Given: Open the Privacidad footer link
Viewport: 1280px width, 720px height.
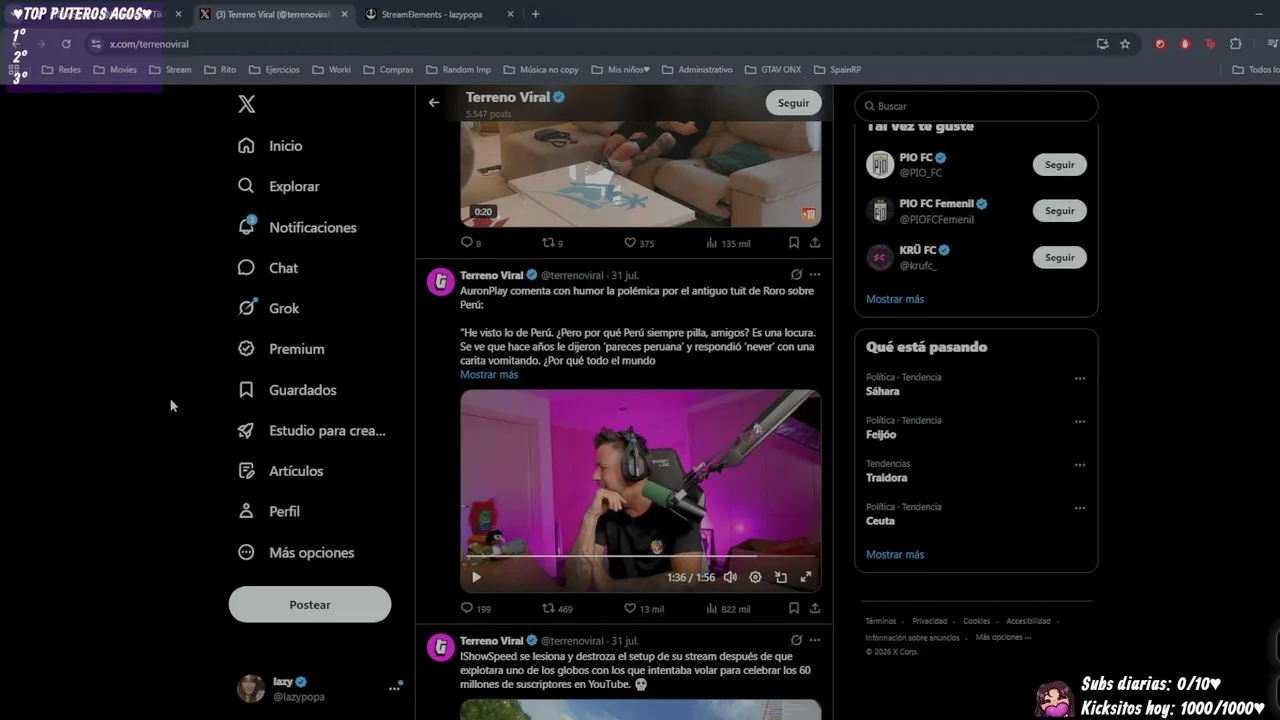Looking at the screenshot, I should pos(929,621).
